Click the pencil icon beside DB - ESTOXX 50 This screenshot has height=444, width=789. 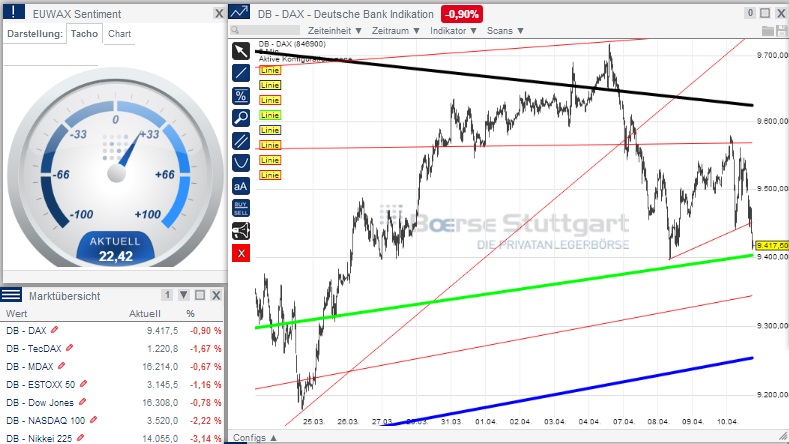[x=83, y=384]
